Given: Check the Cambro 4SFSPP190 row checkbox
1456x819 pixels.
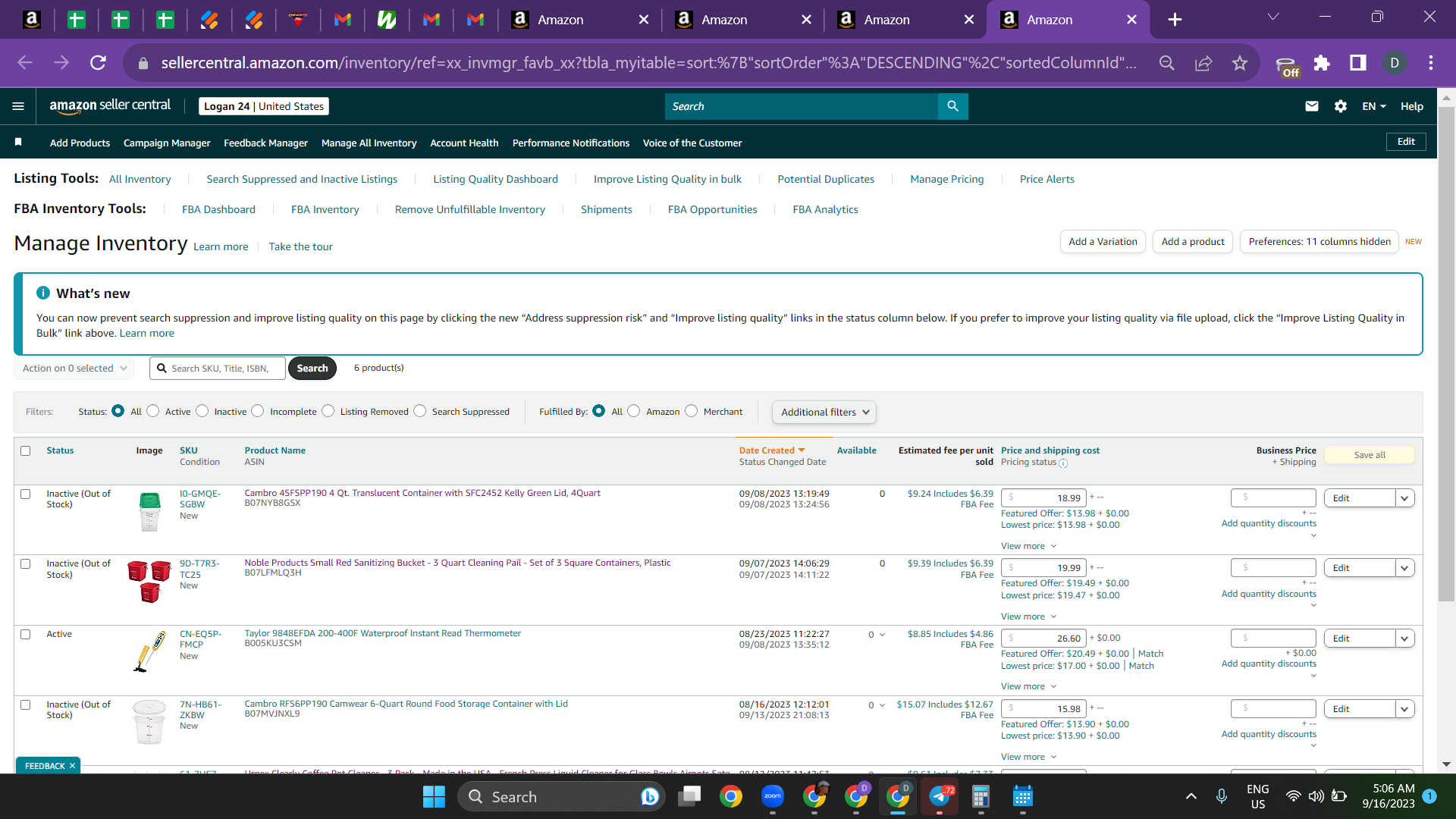Looking at the screenshot, I should pyautogui.click(x=25, y=494).
